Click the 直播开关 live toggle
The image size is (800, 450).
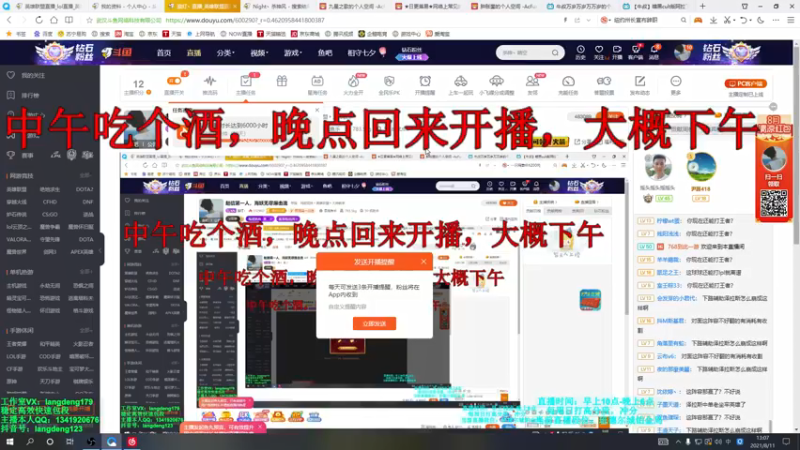pos(174,85)
